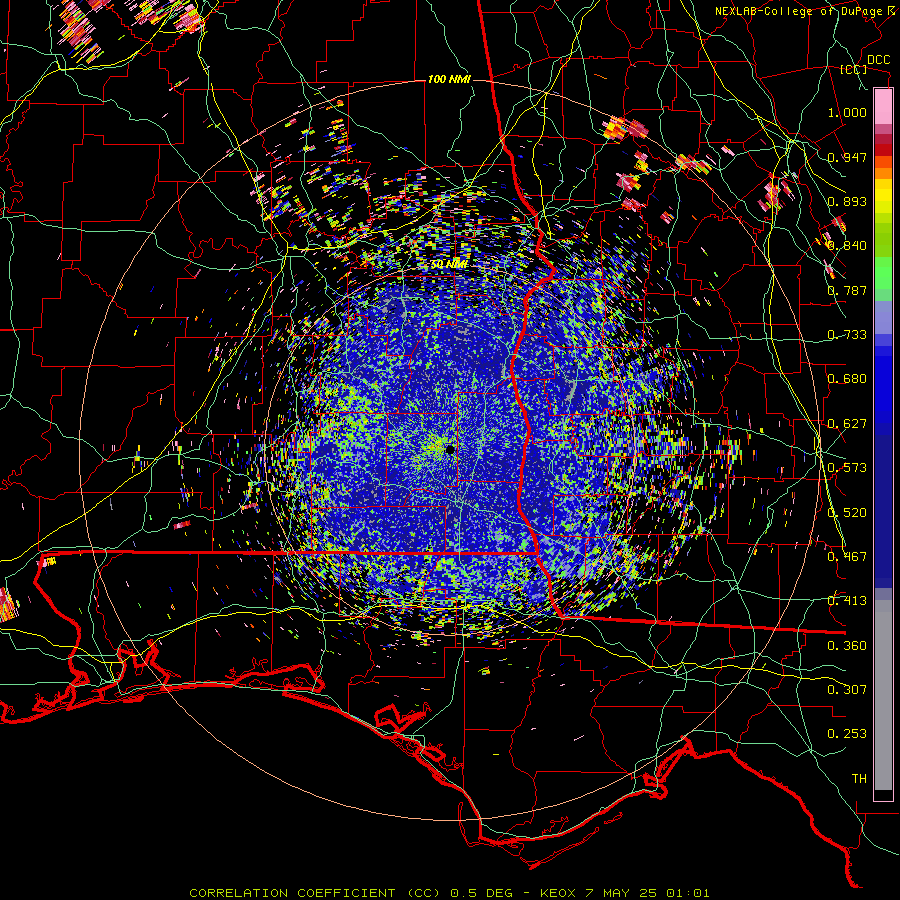Select the 0.253 legend value

(847, 734)
